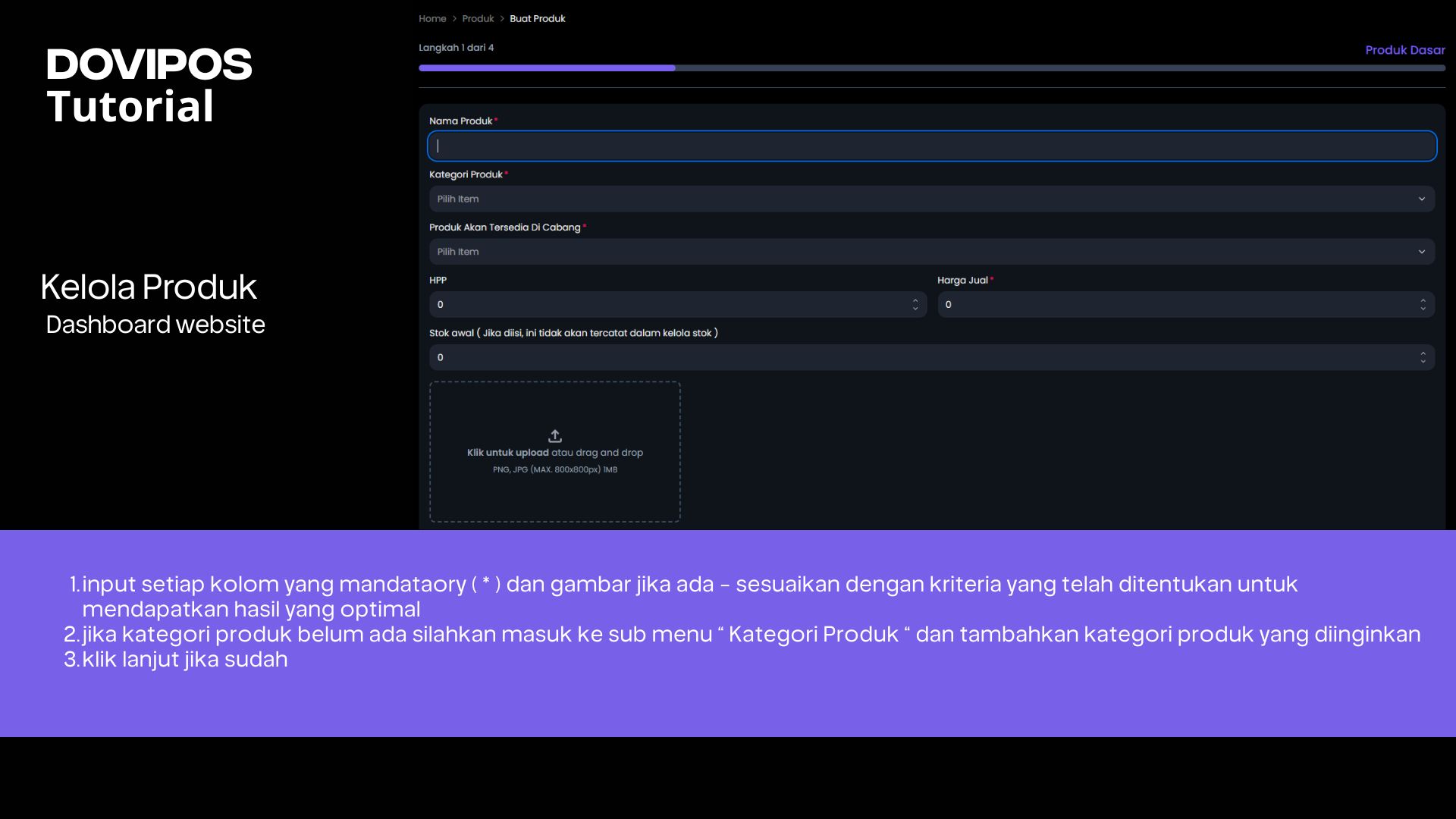Click Buat Produk breadcrumb item

(537, 18)
